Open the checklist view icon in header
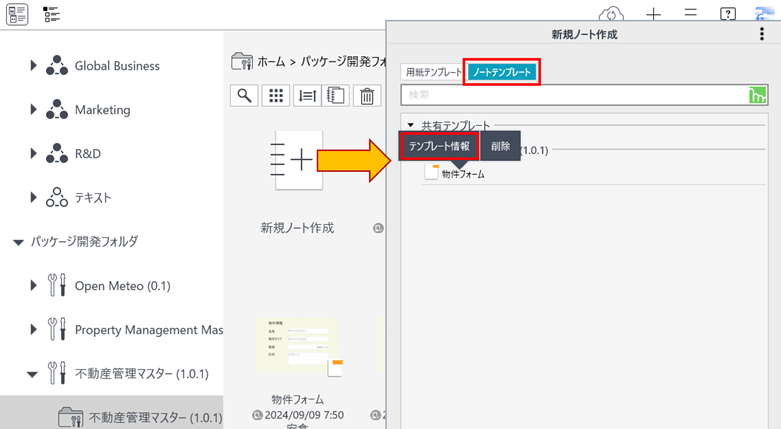Screen dimensions: 781x429 click(51, 14)
